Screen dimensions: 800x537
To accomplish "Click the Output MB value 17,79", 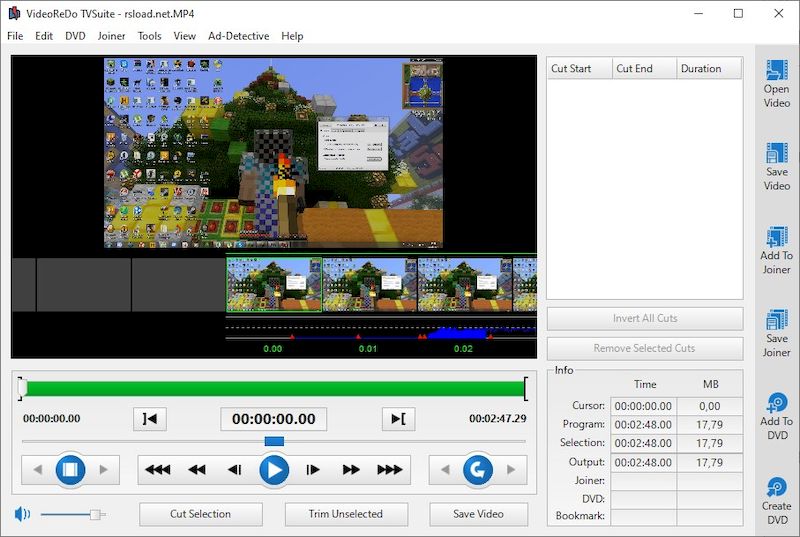I will click(x=710, y=463).
